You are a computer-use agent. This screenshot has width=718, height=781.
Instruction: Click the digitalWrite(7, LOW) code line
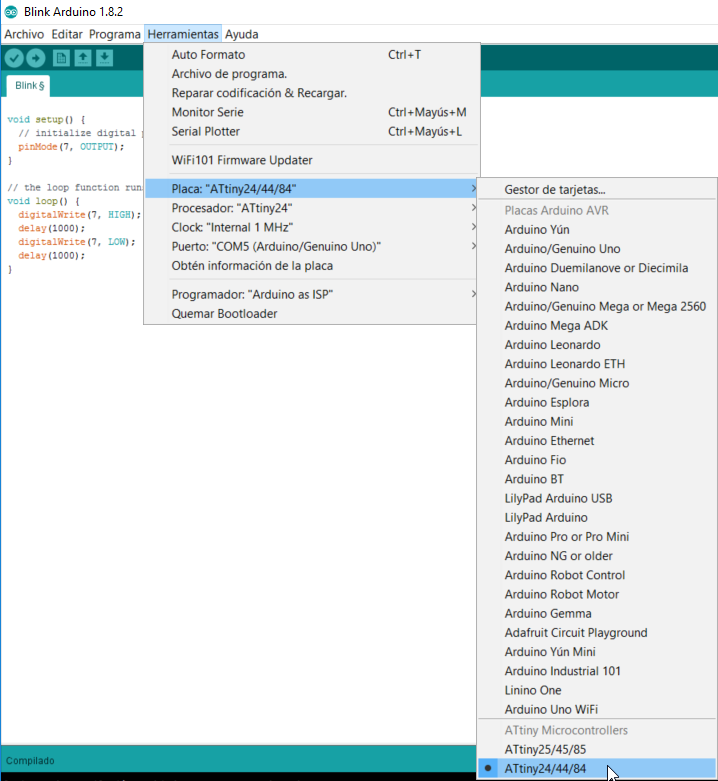pyautogui.click(x=77, y=242)
